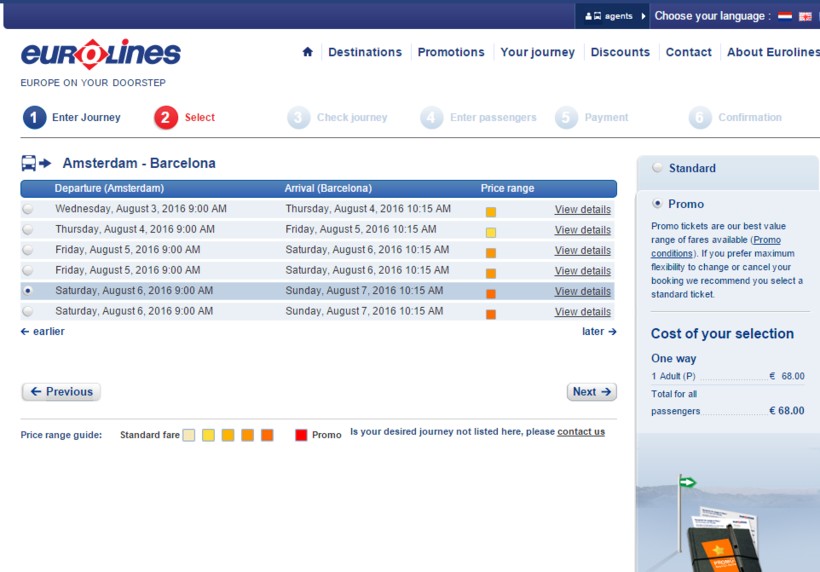Select the Wednesday, August 3 departure radio
Screen dimensions: 820x572
point(28,209)
